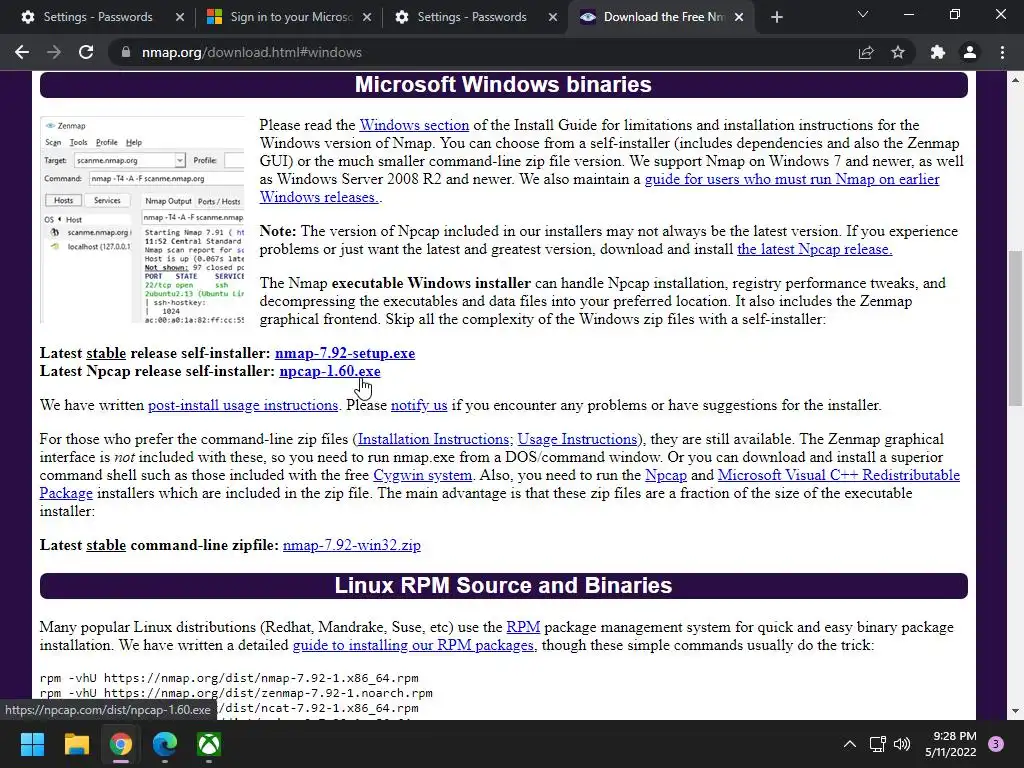View site info via the lock icon
The height and width of the screenshot is (768, 1024).
coord(125,52)
